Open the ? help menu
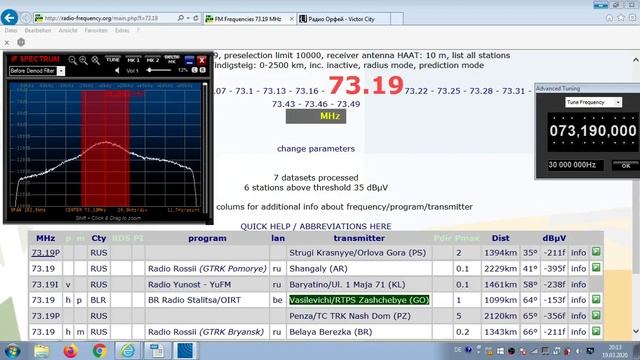The image size is (640, 360). [138, 30]
